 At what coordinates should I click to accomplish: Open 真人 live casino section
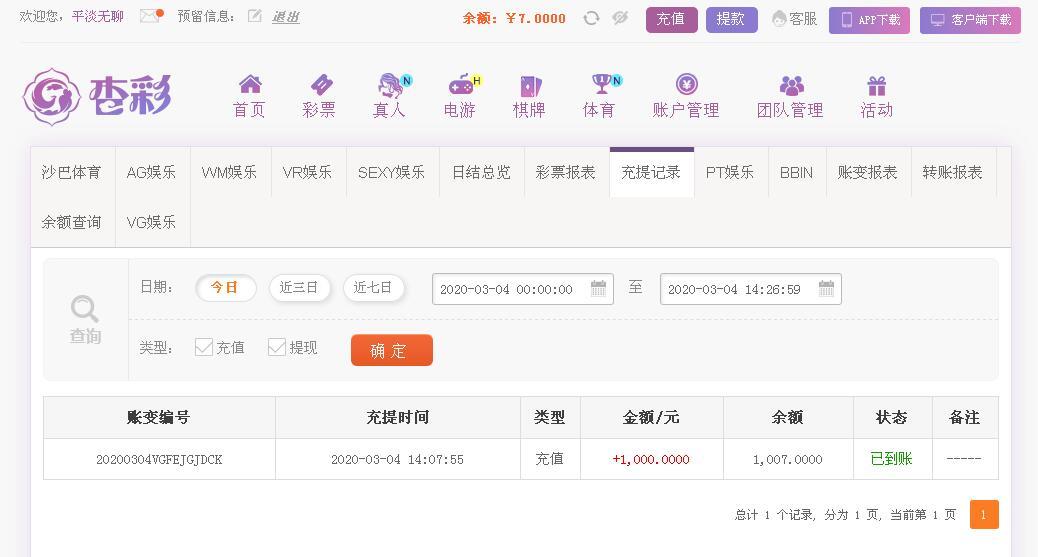[x=391, y=96]
